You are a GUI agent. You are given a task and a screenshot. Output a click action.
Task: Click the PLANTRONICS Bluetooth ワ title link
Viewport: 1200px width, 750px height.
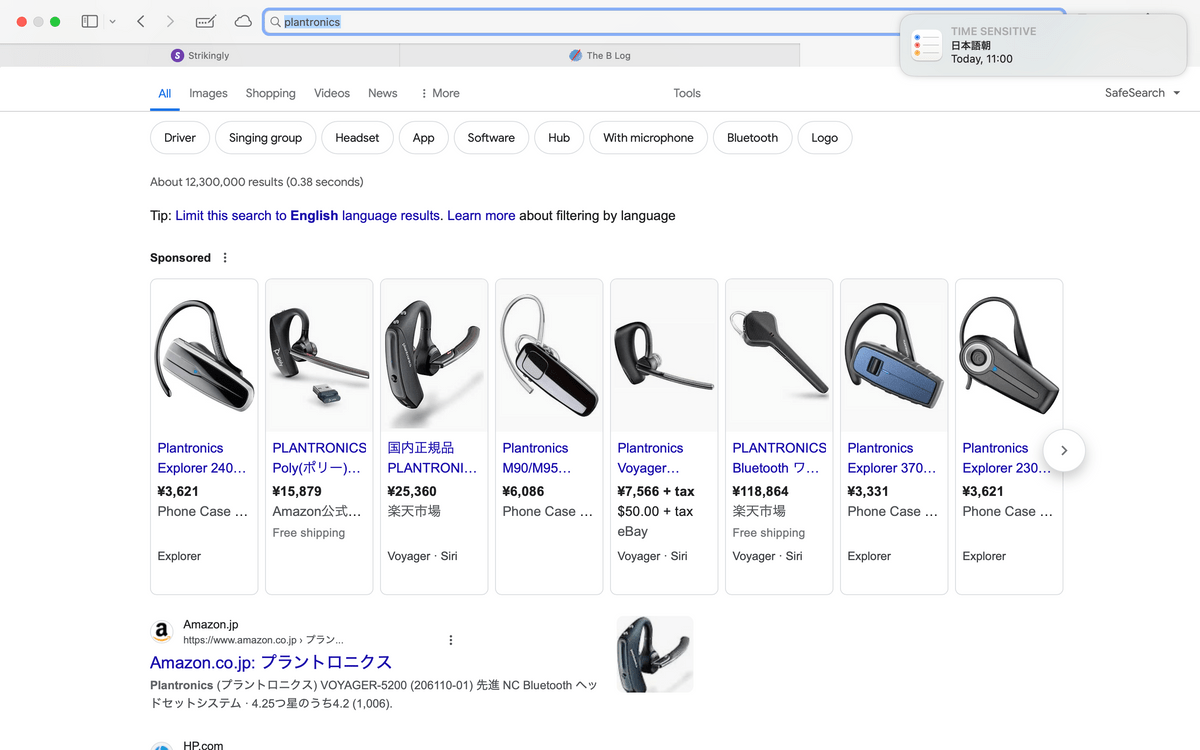[779, 458]
